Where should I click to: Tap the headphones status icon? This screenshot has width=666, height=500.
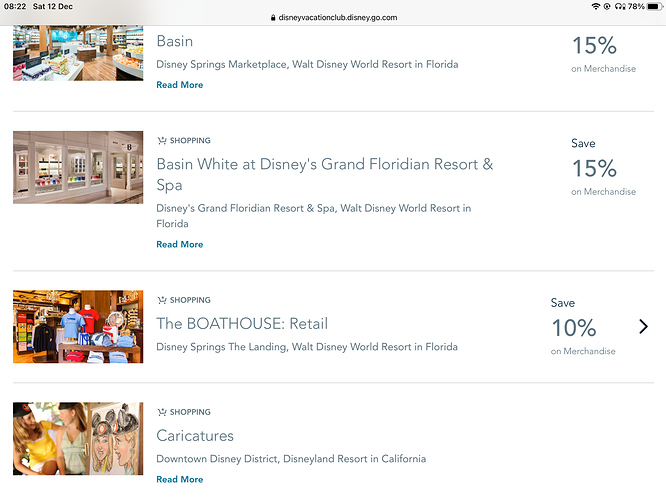(x=620, y=6)
